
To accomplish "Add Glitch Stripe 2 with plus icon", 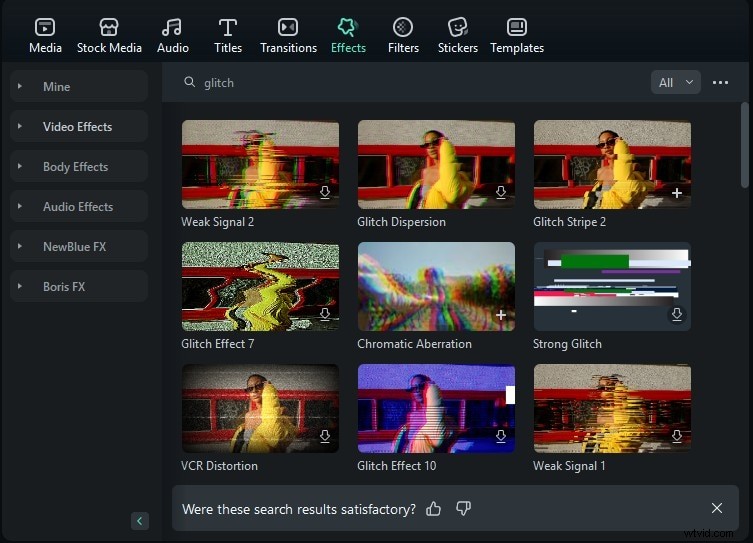I will (677, 193).
